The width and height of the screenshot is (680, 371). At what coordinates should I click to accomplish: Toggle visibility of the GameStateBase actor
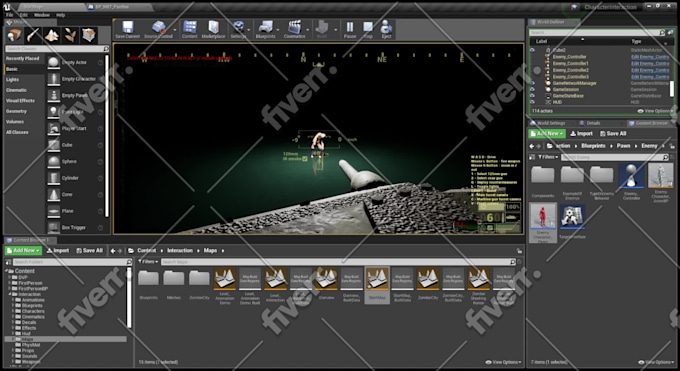pos(533,95)
